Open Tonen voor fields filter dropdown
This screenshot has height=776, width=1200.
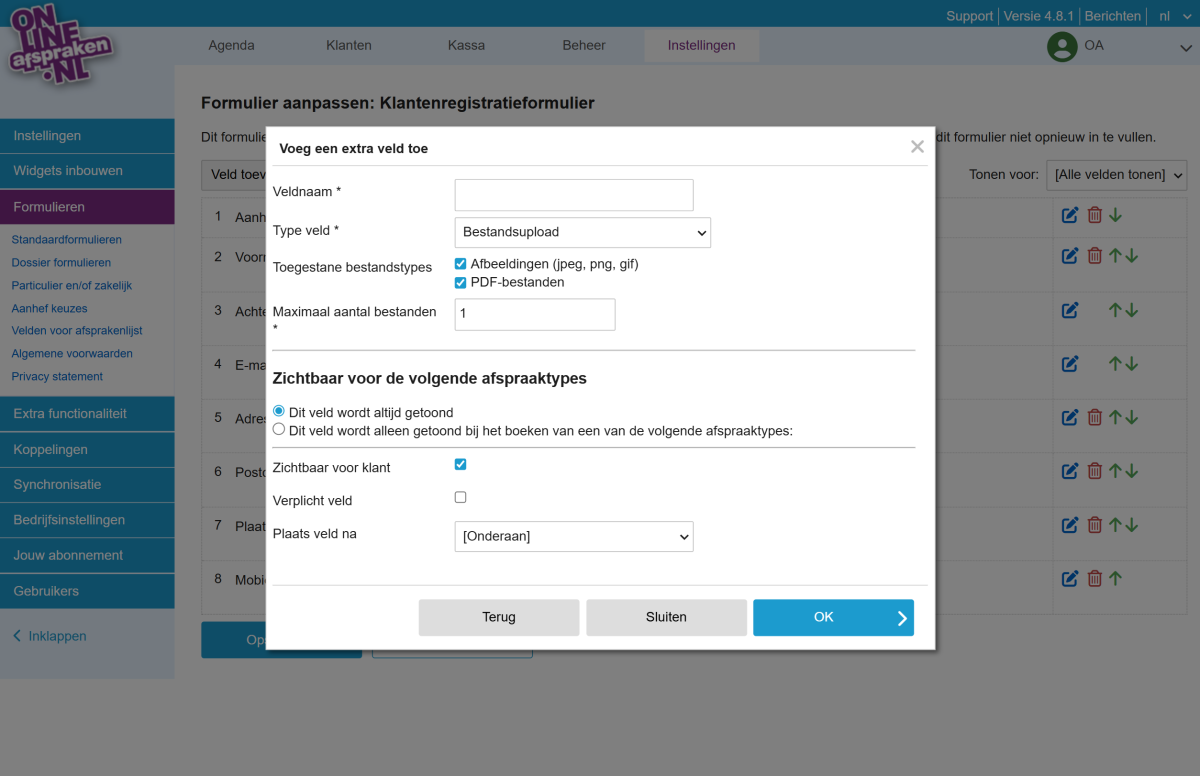(1116, 174)
